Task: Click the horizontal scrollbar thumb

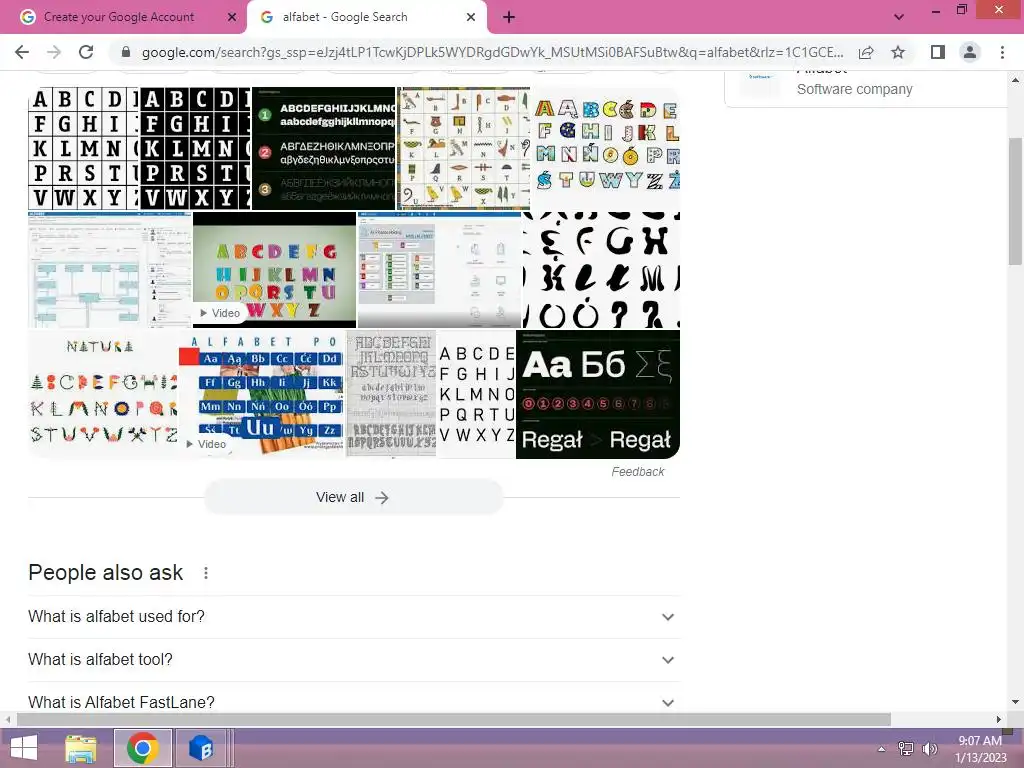Action: pos(454,719)
